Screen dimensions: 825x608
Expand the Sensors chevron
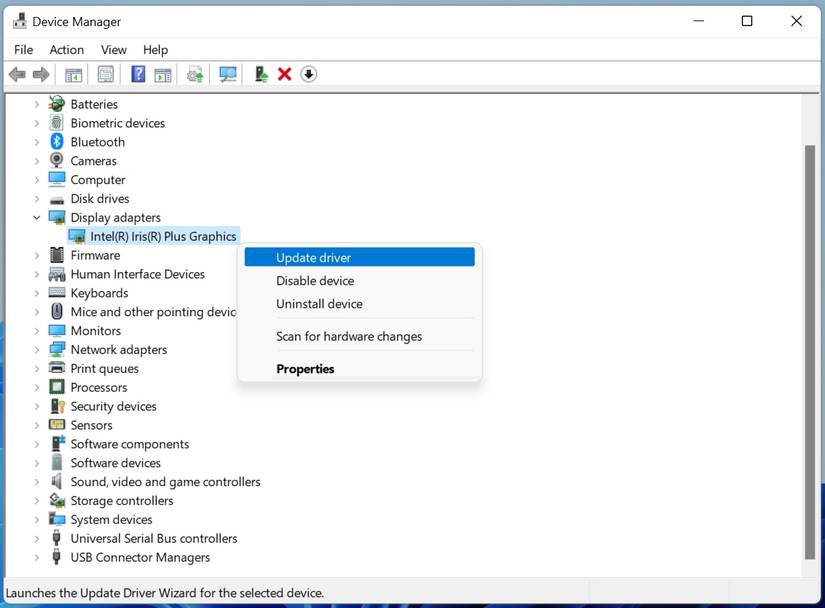point(36,425)
